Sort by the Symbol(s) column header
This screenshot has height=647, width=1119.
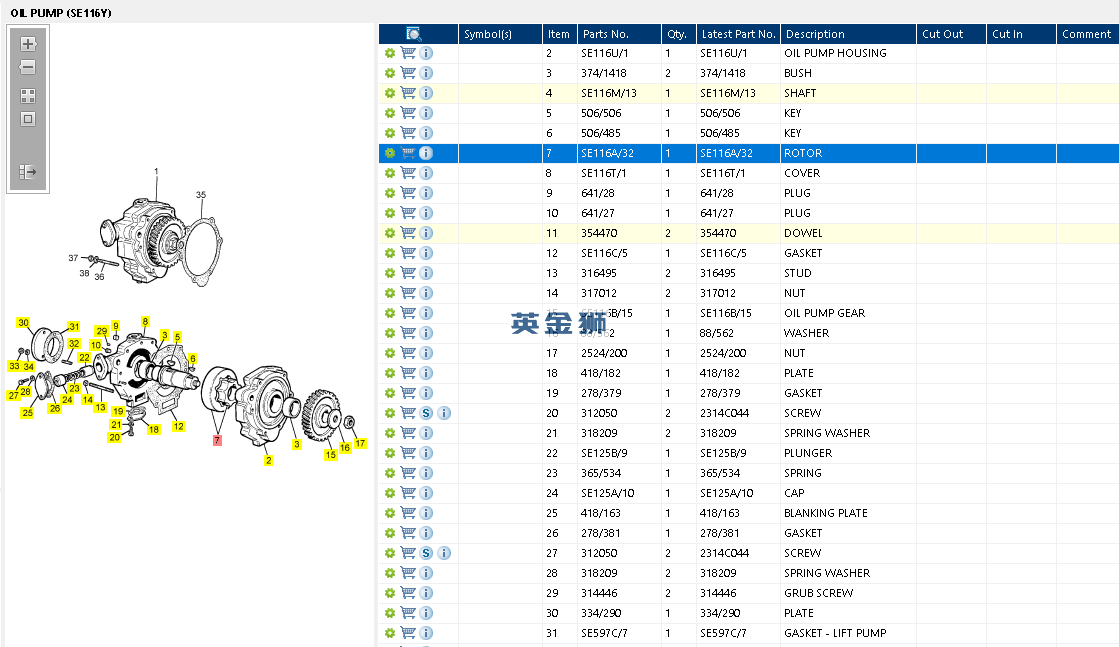[x=500, y=34]
